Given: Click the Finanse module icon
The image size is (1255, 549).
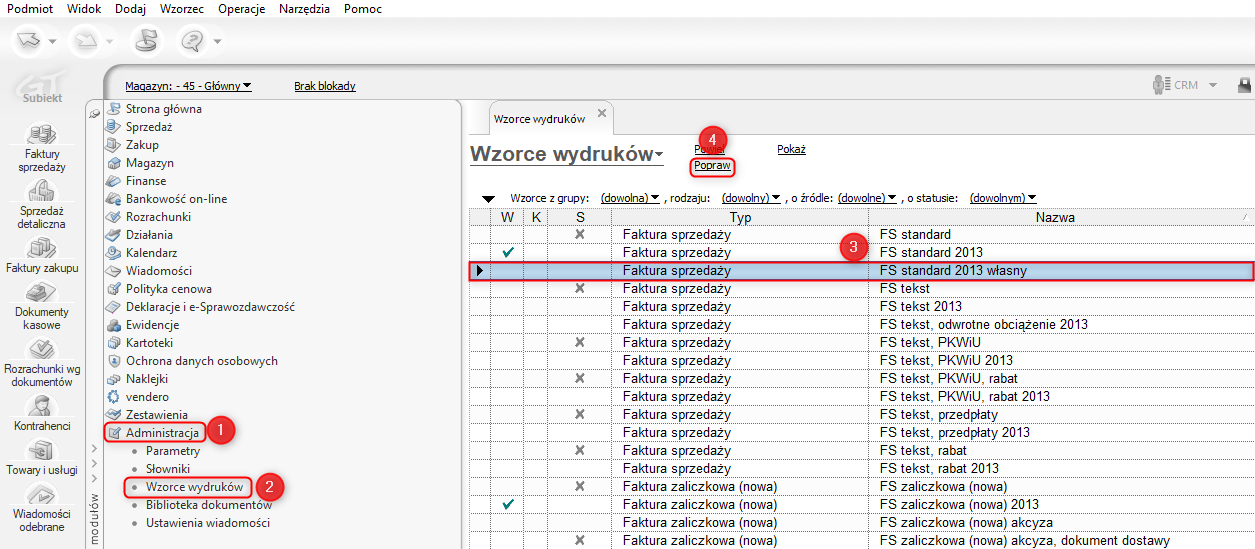Looking at the screenshot, I should click(x=114, y=181).
